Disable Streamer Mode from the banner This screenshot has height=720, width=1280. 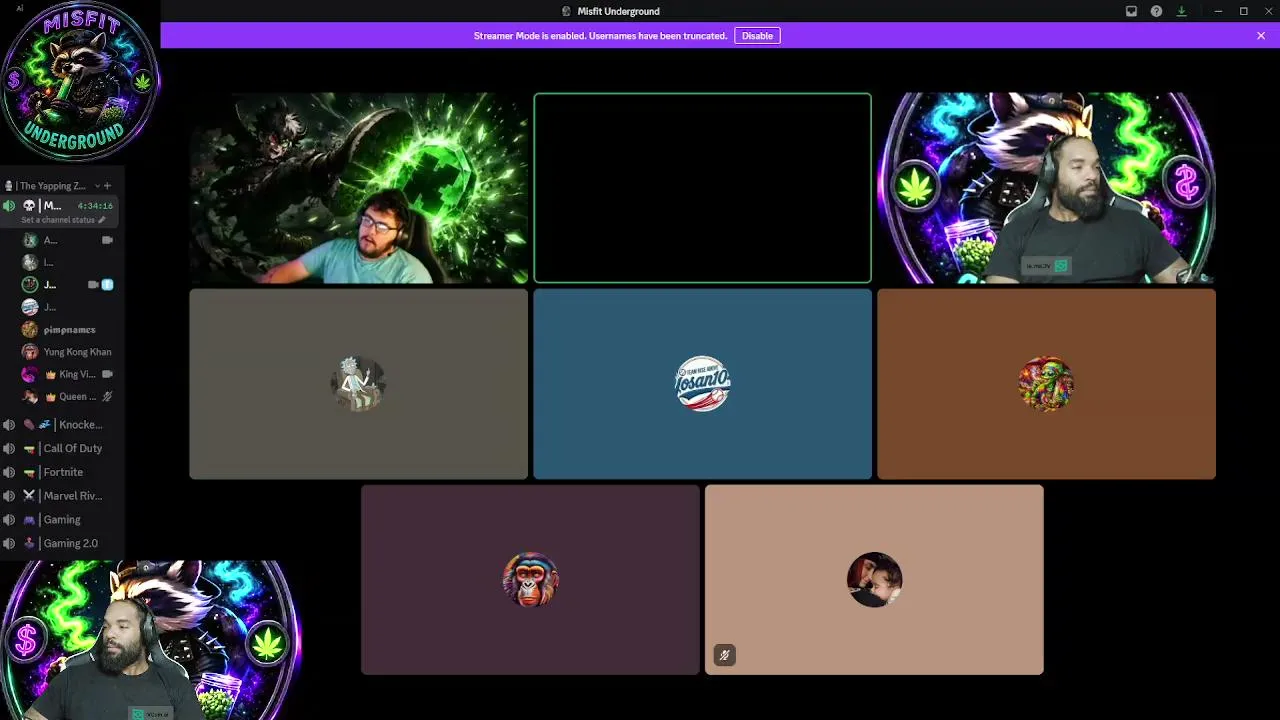(x=757, y=36)
